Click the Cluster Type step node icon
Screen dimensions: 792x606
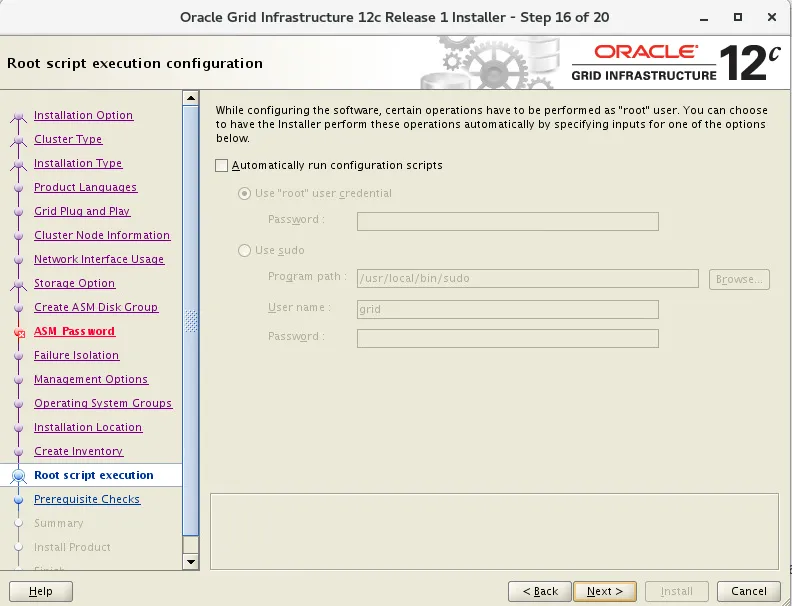coord(19,140)
